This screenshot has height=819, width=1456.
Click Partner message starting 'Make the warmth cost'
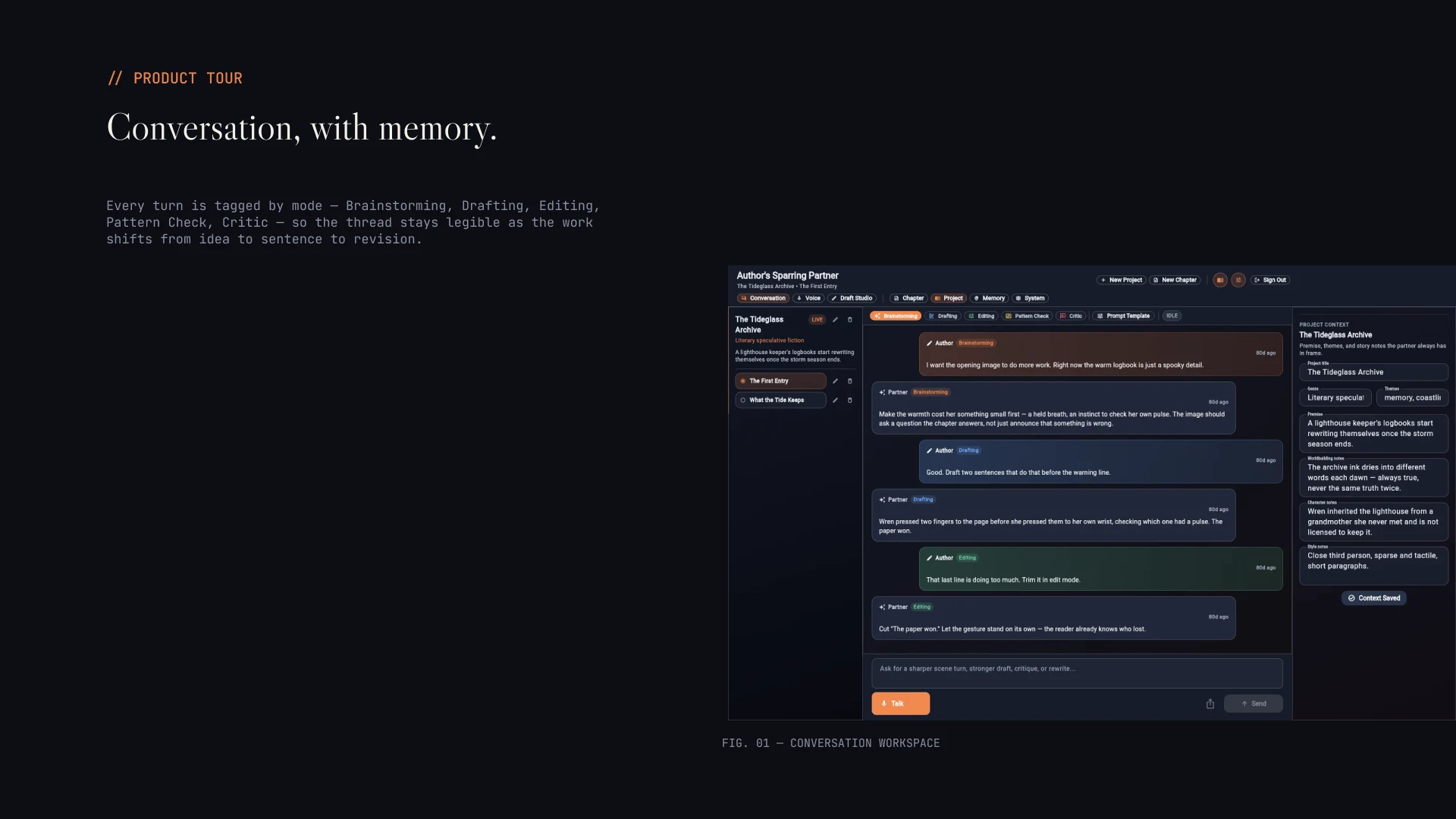[x=1053, y=408]
